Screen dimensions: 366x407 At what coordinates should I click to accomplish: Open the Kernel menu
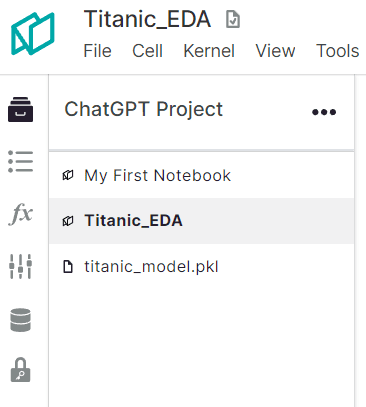pos(209,51)
